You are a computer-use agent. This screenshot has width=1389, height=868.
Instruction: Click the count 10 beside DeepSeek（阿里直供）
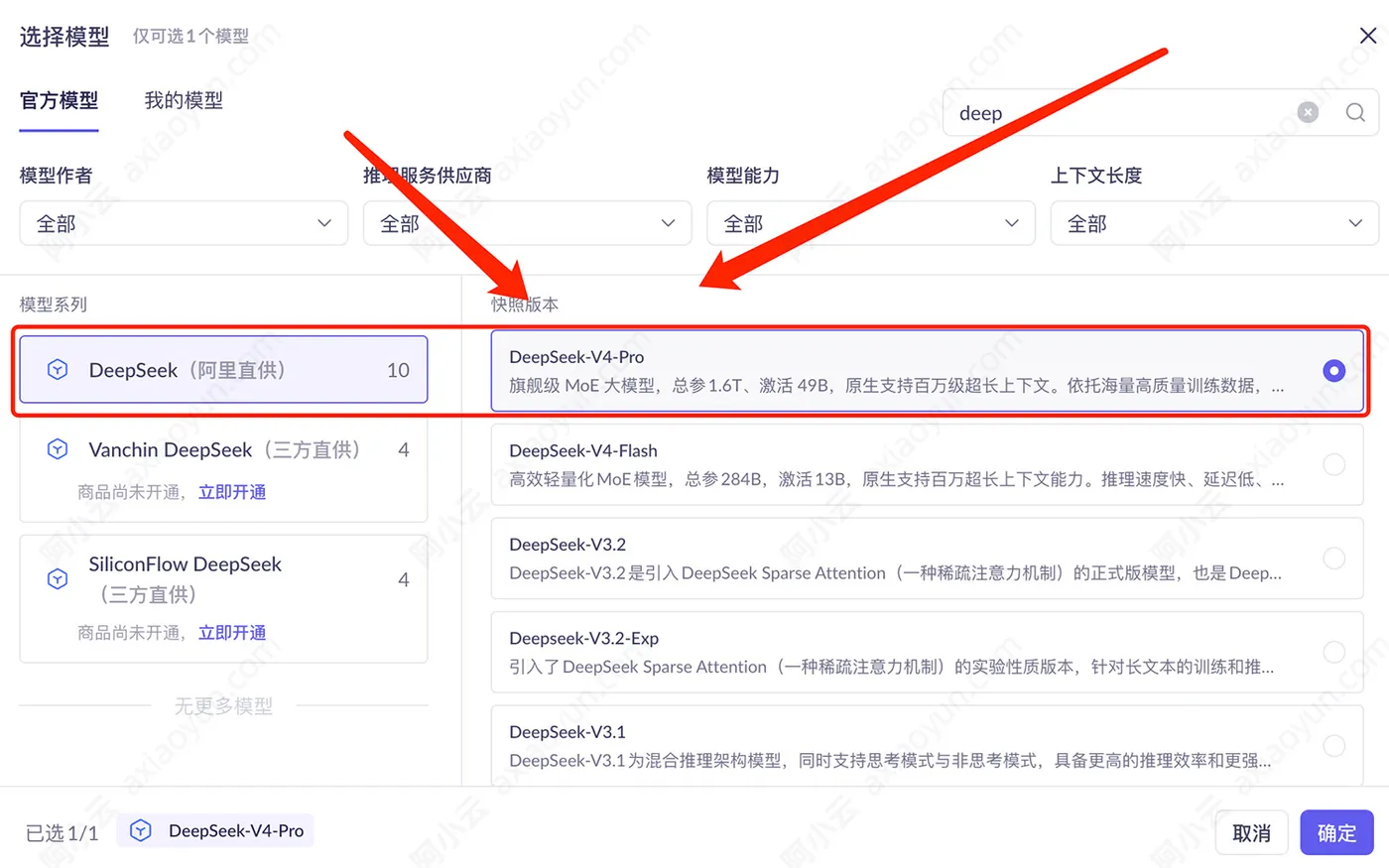tap(398, 370)
